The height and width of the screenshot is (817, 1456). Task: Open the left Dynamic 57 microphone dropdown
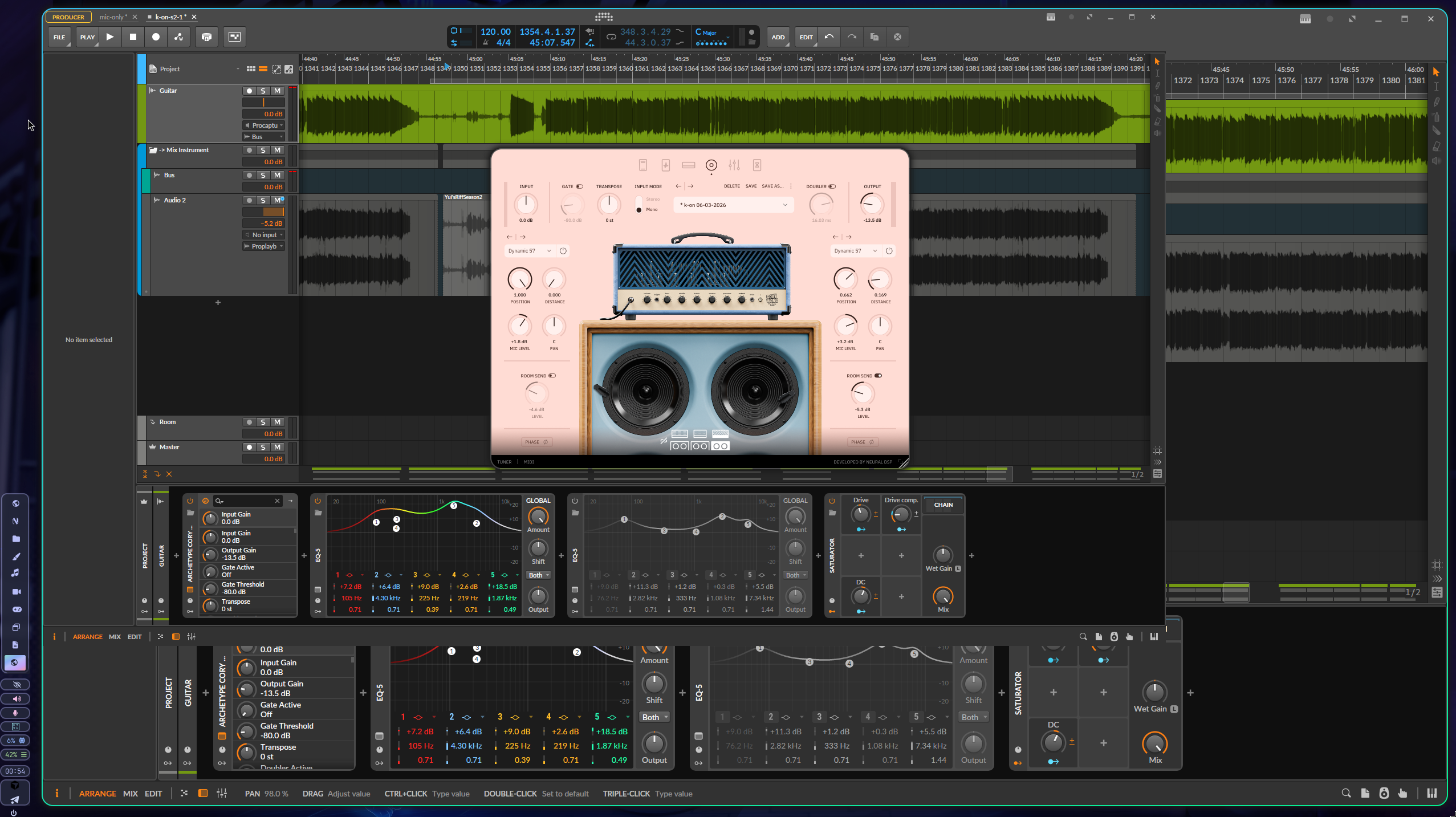[x=530, y=251]
